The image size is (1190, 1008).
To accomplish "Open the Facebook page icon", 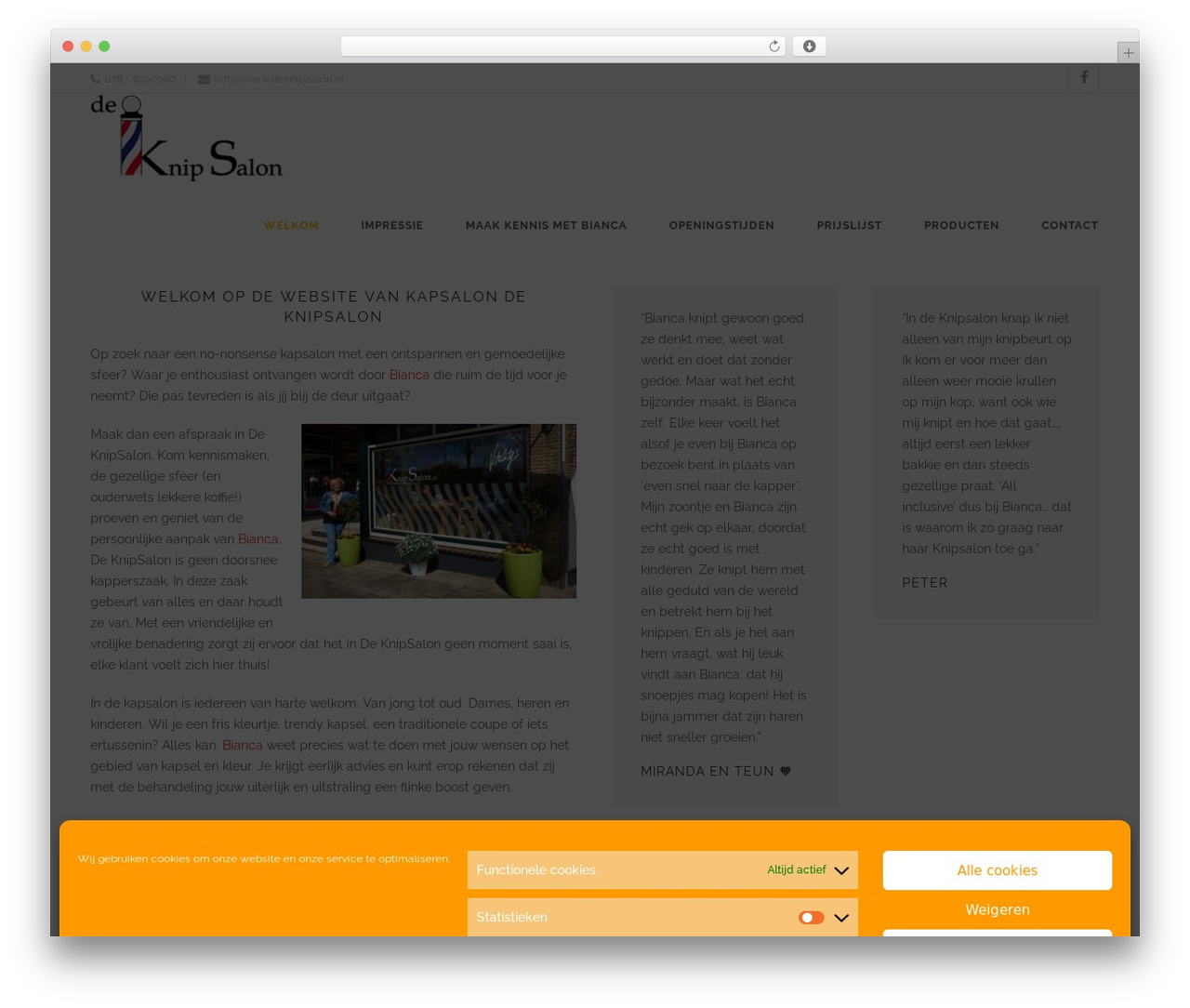I will (1083, 78).
